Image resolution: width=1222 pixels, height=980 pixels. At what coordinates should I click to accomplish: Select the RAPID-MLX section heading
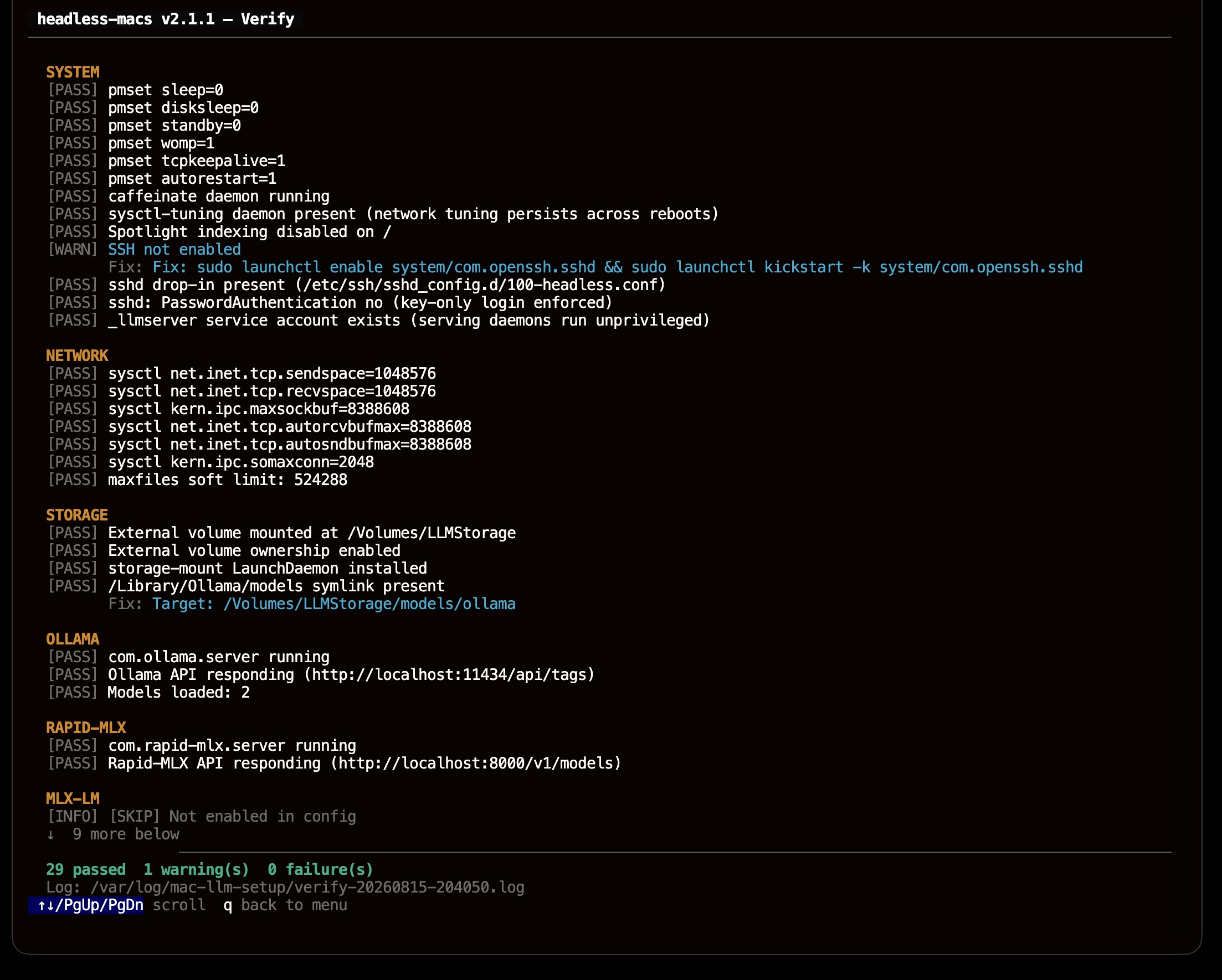point(86,728)
